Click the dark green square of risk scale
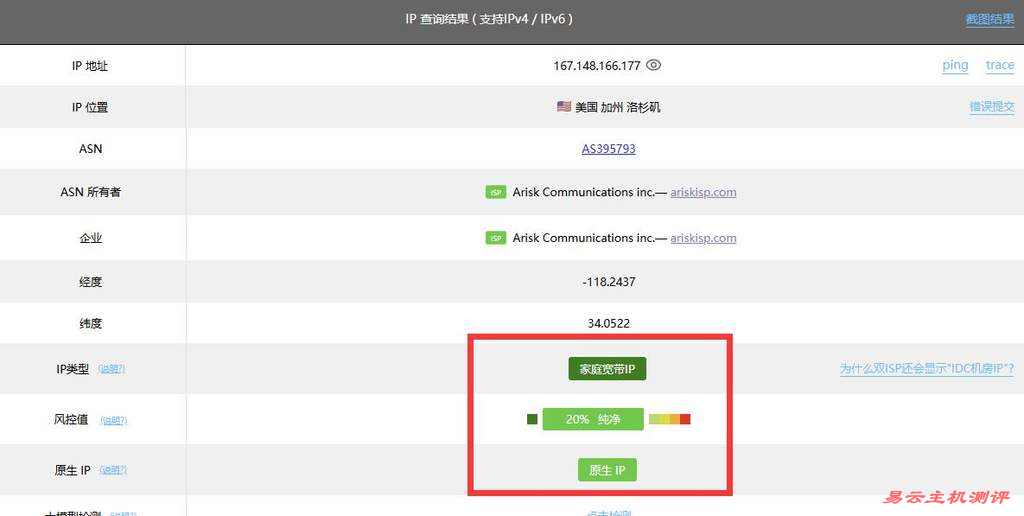The image size is (1024, 516). (x=532, y=419)
